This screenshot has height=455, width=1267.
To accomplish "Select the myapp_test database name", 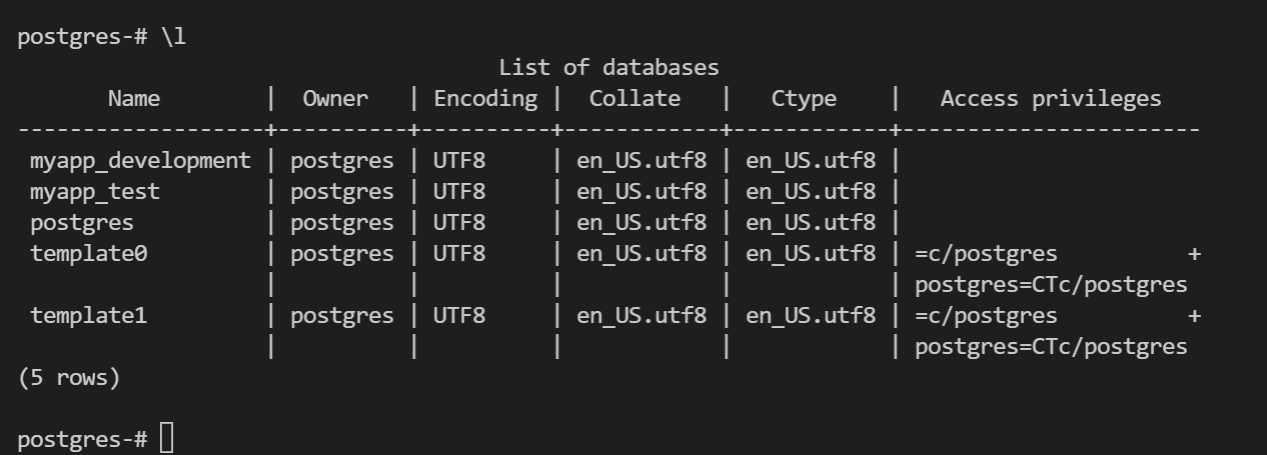I will (95, 192).
